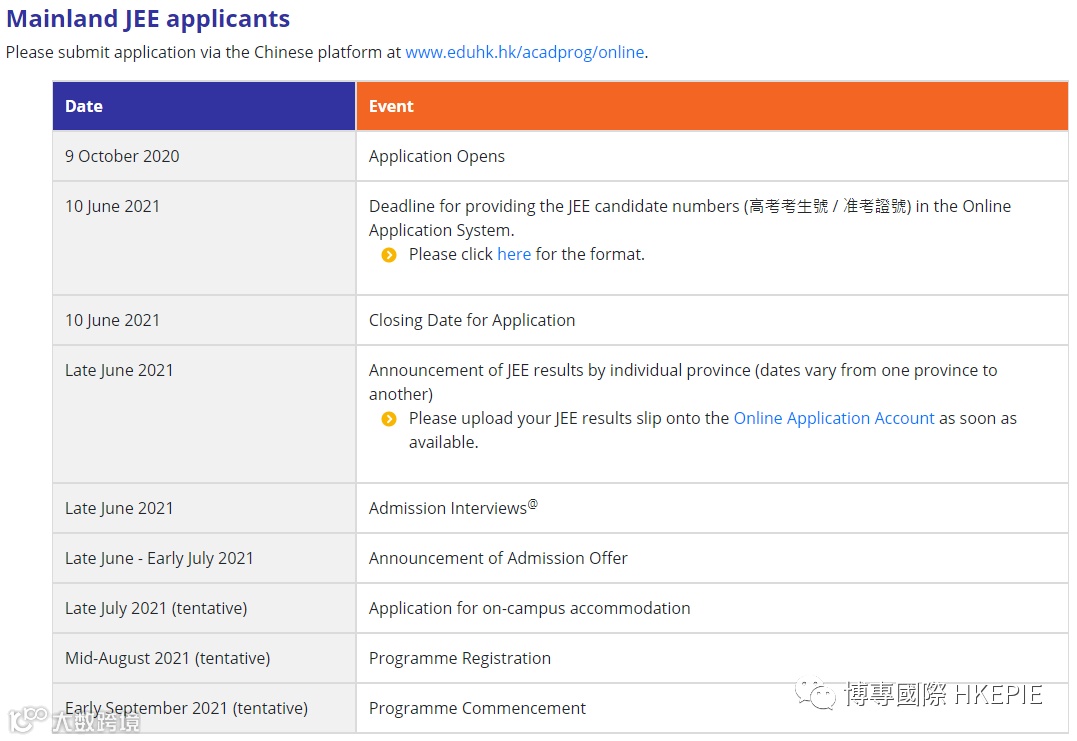This screenshot has height=741, width=1077.
Task: Select the blue 'Date' column header
Action: [x=84, y=106]
